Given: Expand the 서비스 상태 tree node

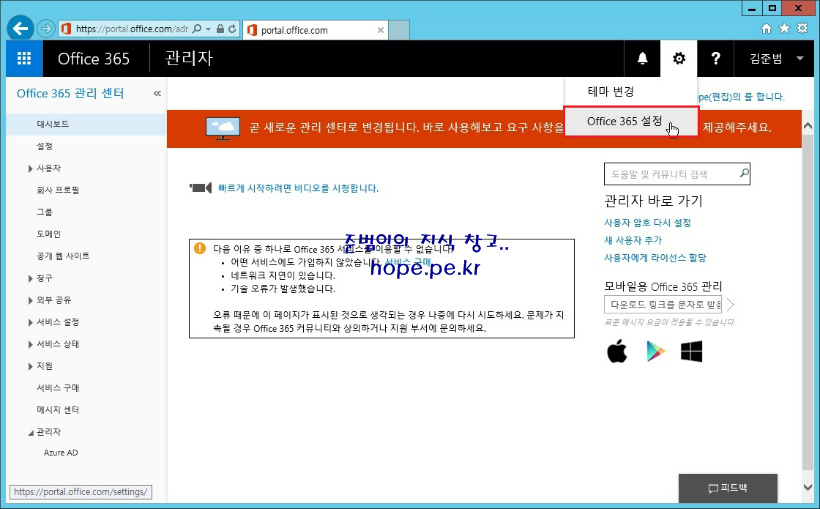Looking at the screenshot, I should pyautogui.click(x=30, y=344).
